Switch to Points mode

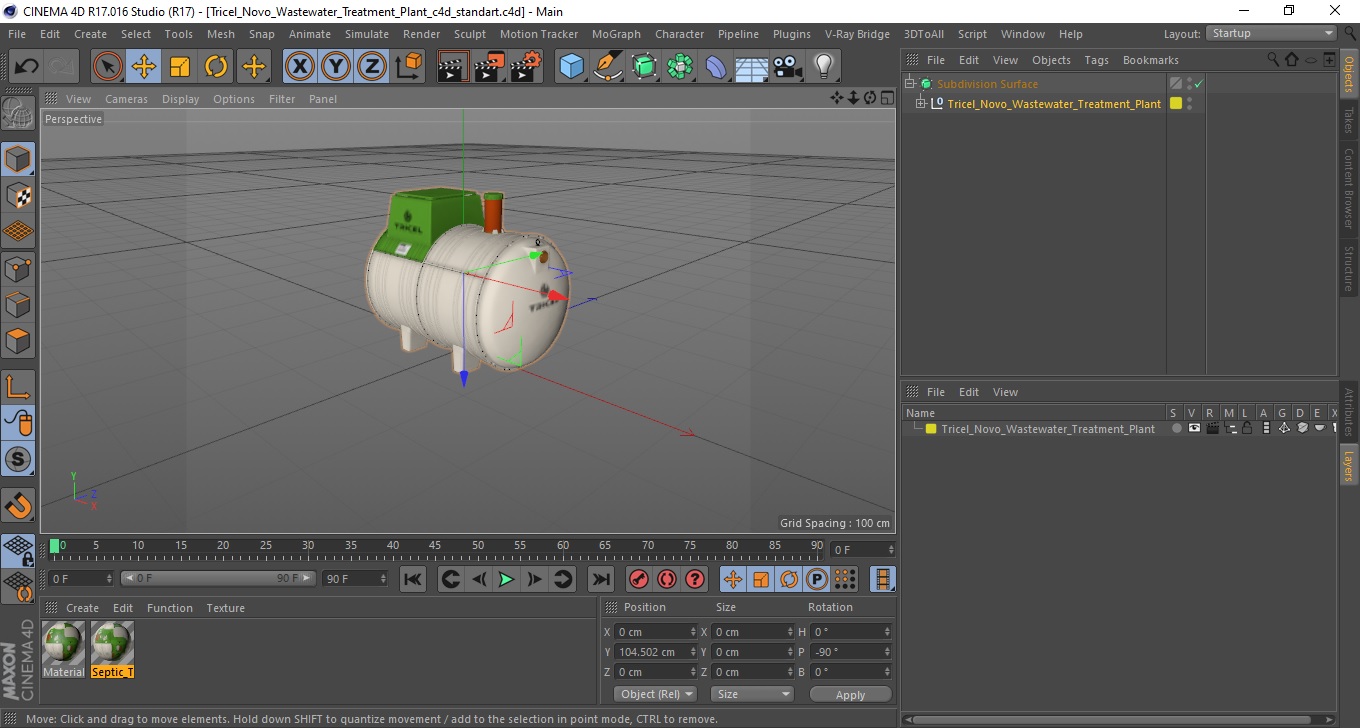(18, 268)
